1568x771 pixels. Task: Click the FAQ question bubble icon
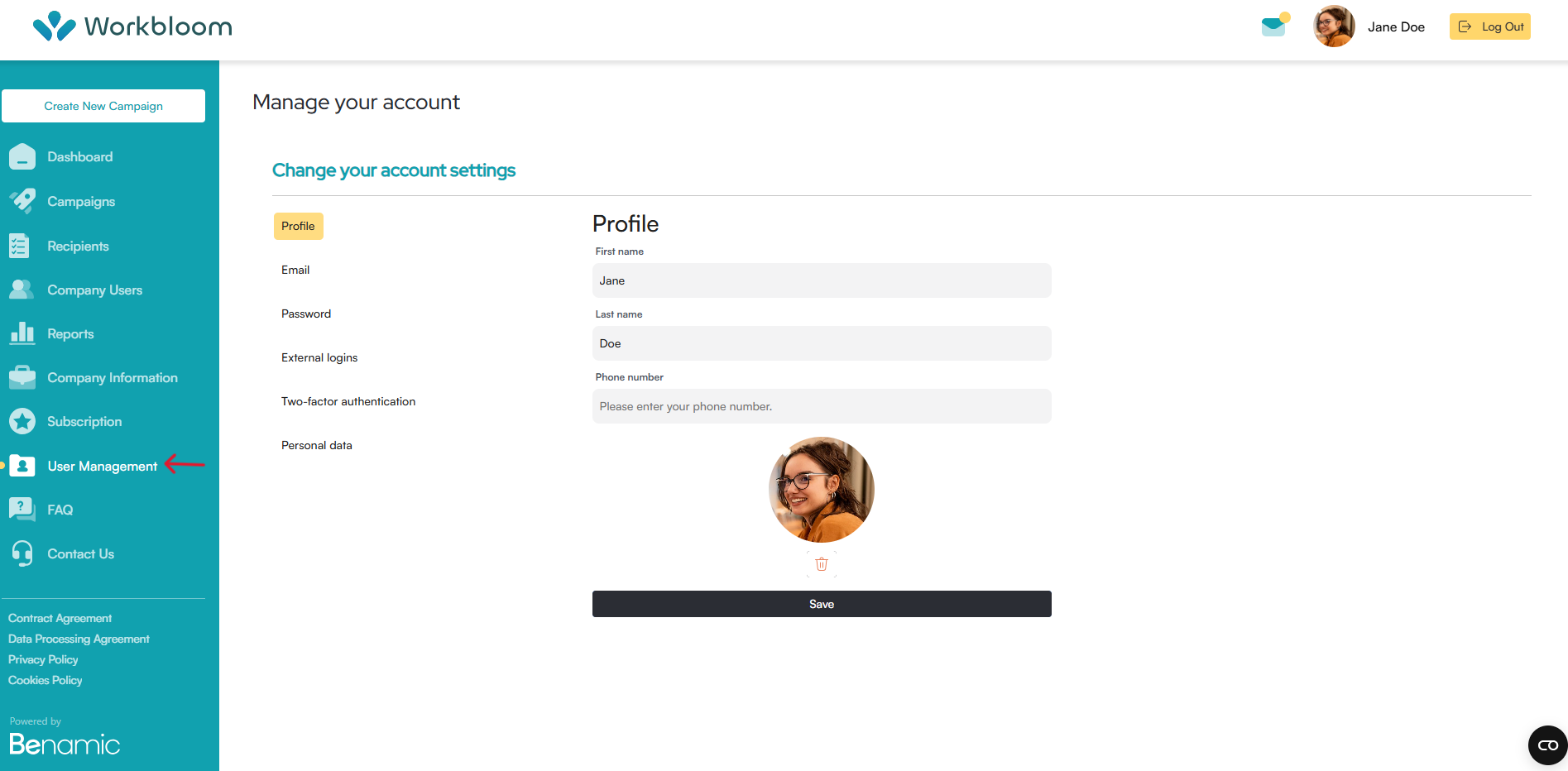pos(22,510)
